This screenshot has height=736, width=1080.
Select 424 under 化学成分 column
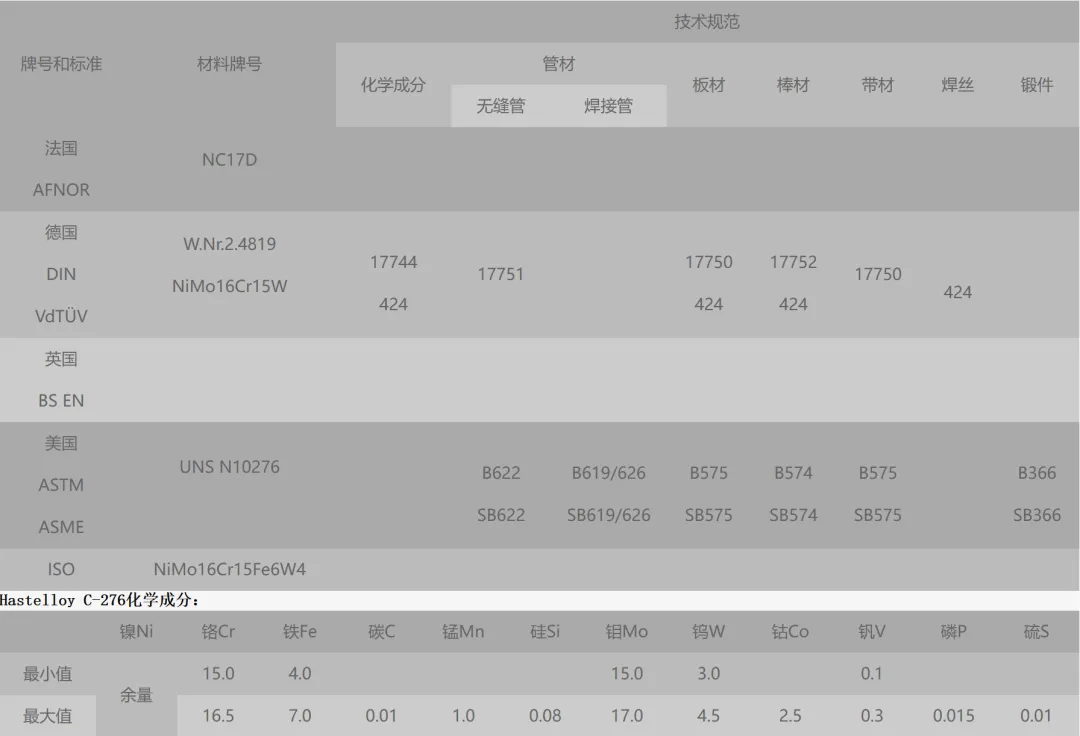393,304
